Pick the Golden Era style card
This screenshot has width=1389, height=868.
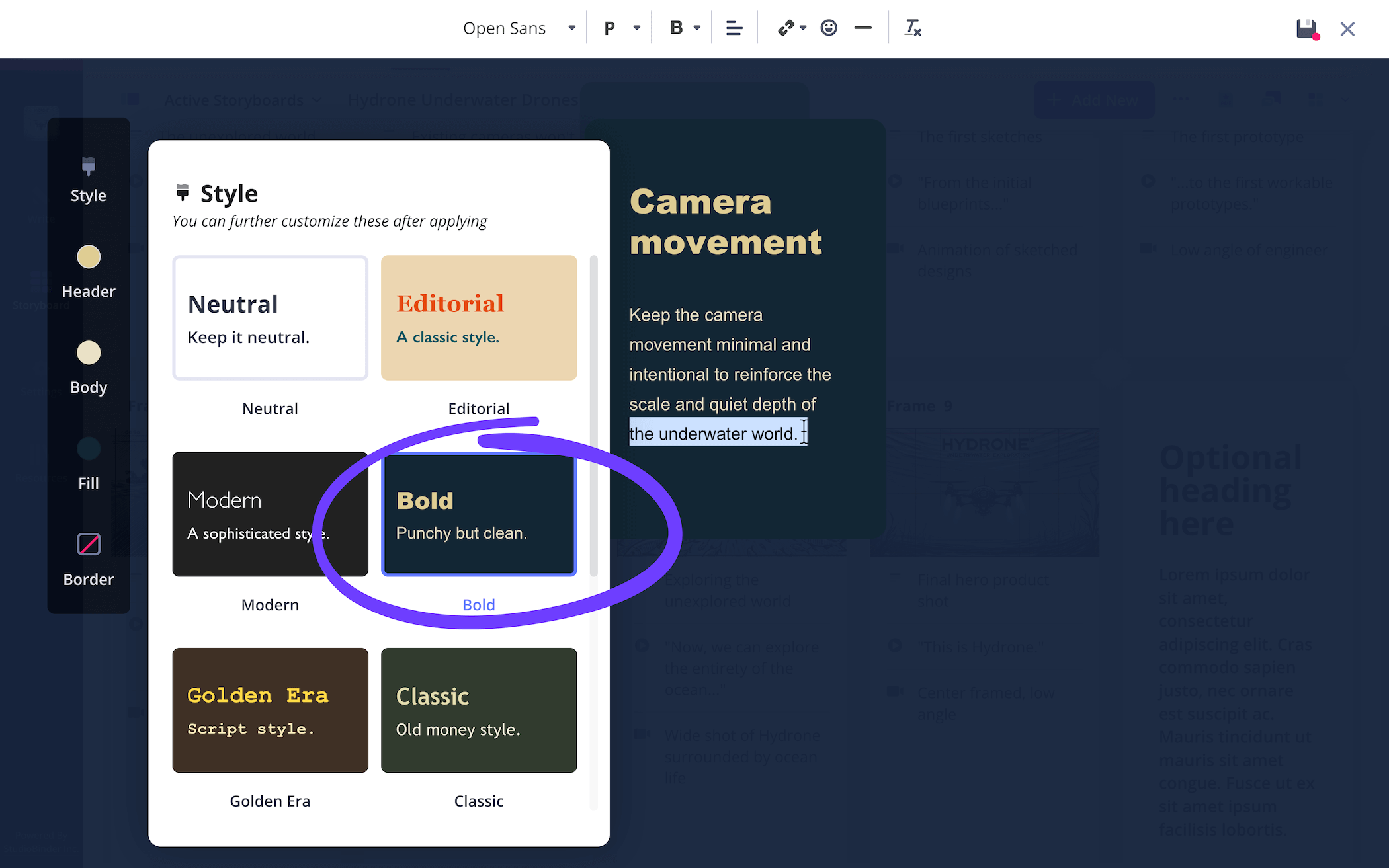click(x=270, y=710)
